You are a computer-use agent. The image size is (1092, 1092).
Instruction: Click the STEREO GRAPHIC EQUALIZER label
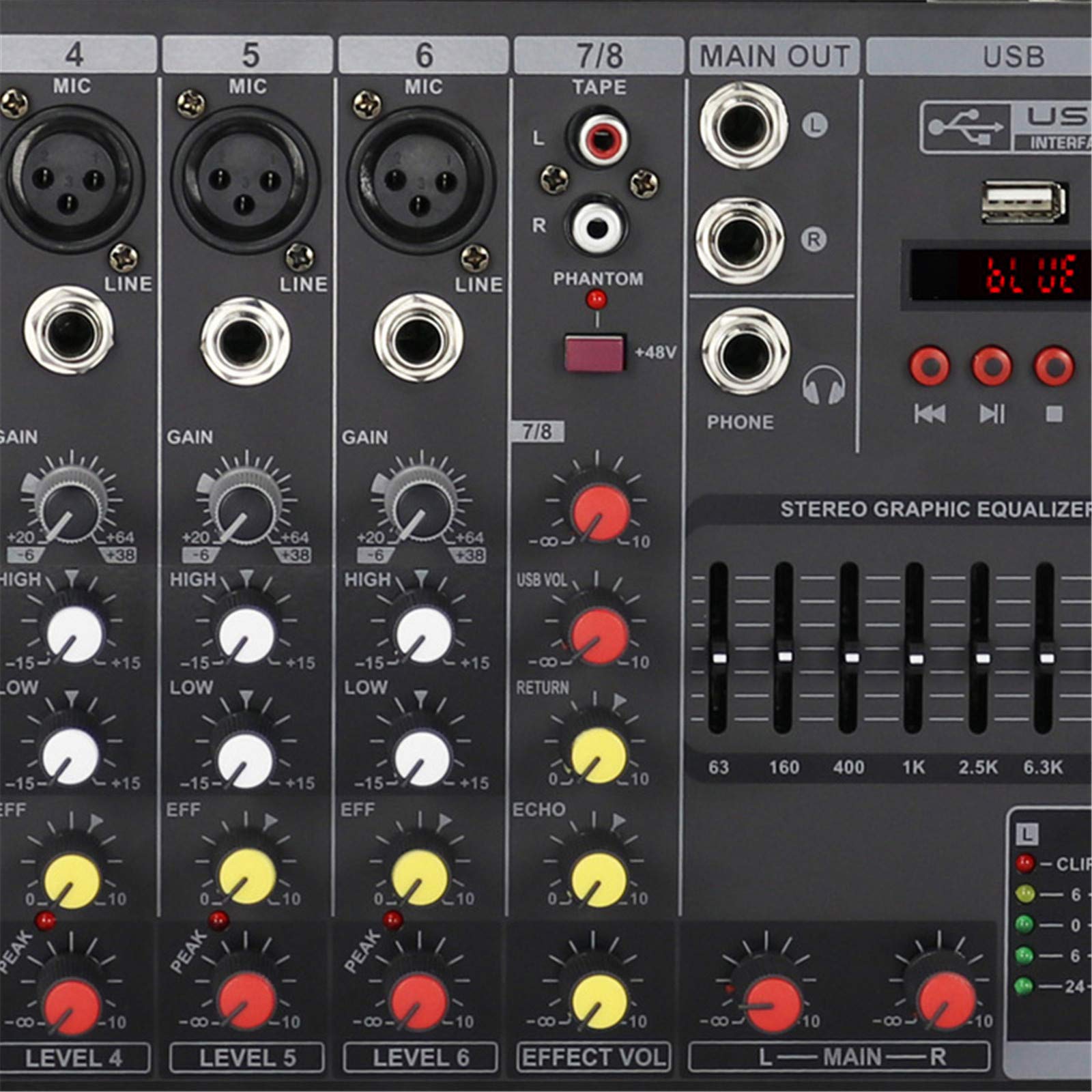click(936, 510)
